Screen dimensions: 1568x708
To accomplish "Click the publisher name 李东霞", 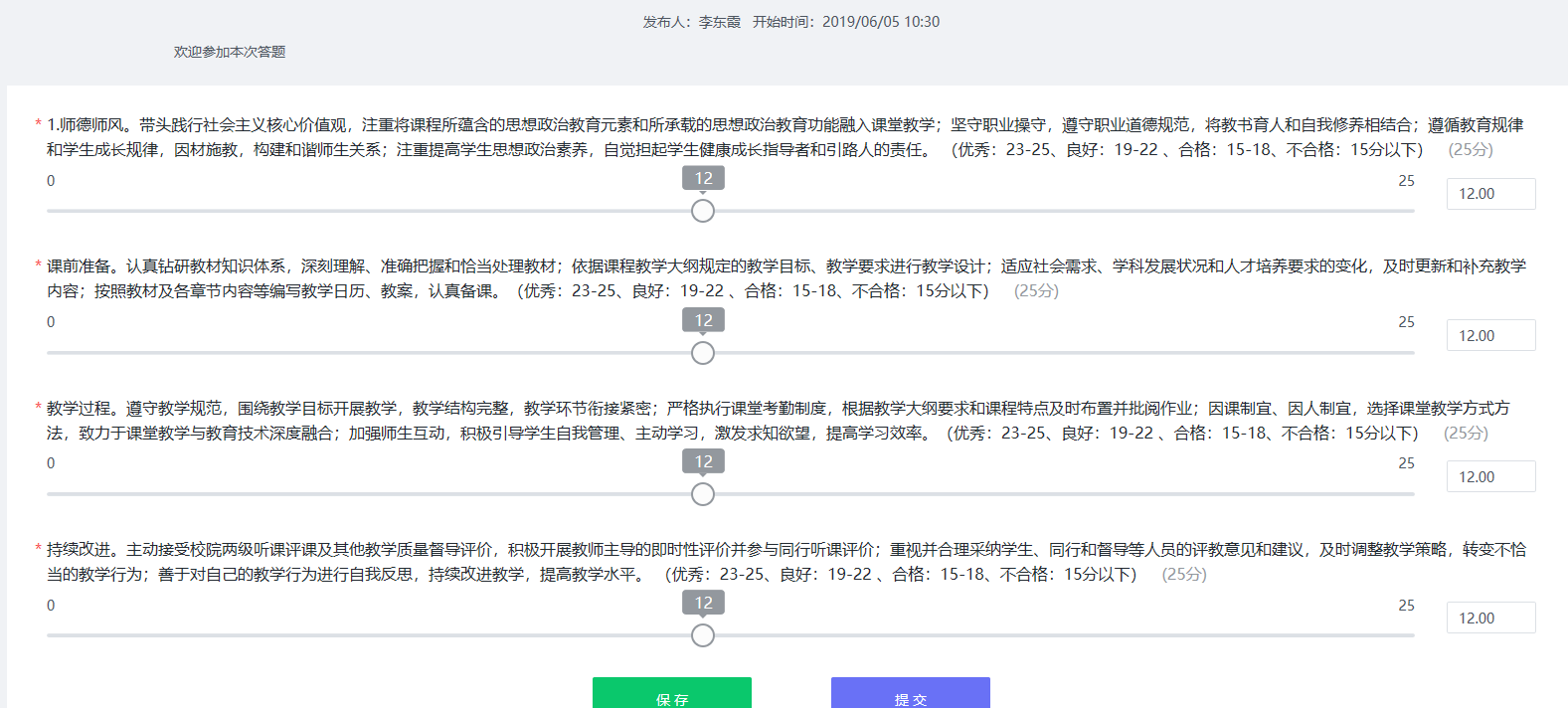I will coord(719,22).
